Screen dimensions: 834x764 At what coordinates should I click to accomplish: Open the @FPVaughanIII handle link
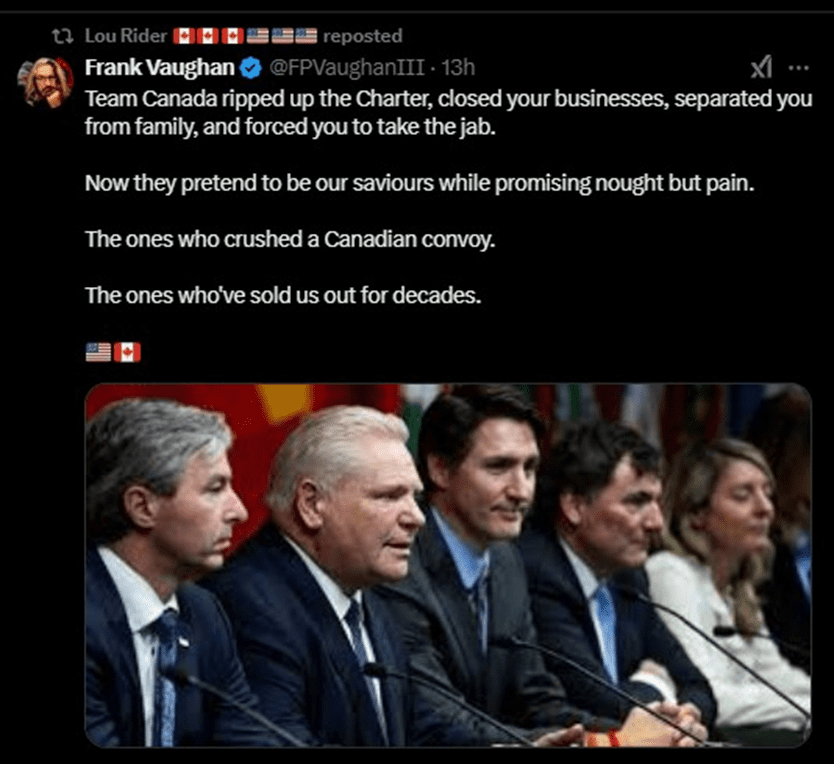tap(347, 68)
